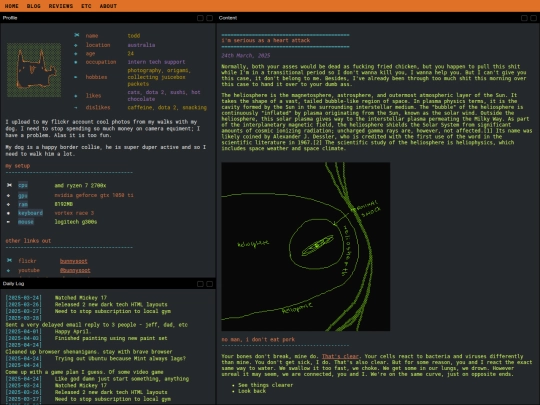Screen dimensions: 540x405
Task: Click first window button of Profile panel
Action: click(200, 18)
